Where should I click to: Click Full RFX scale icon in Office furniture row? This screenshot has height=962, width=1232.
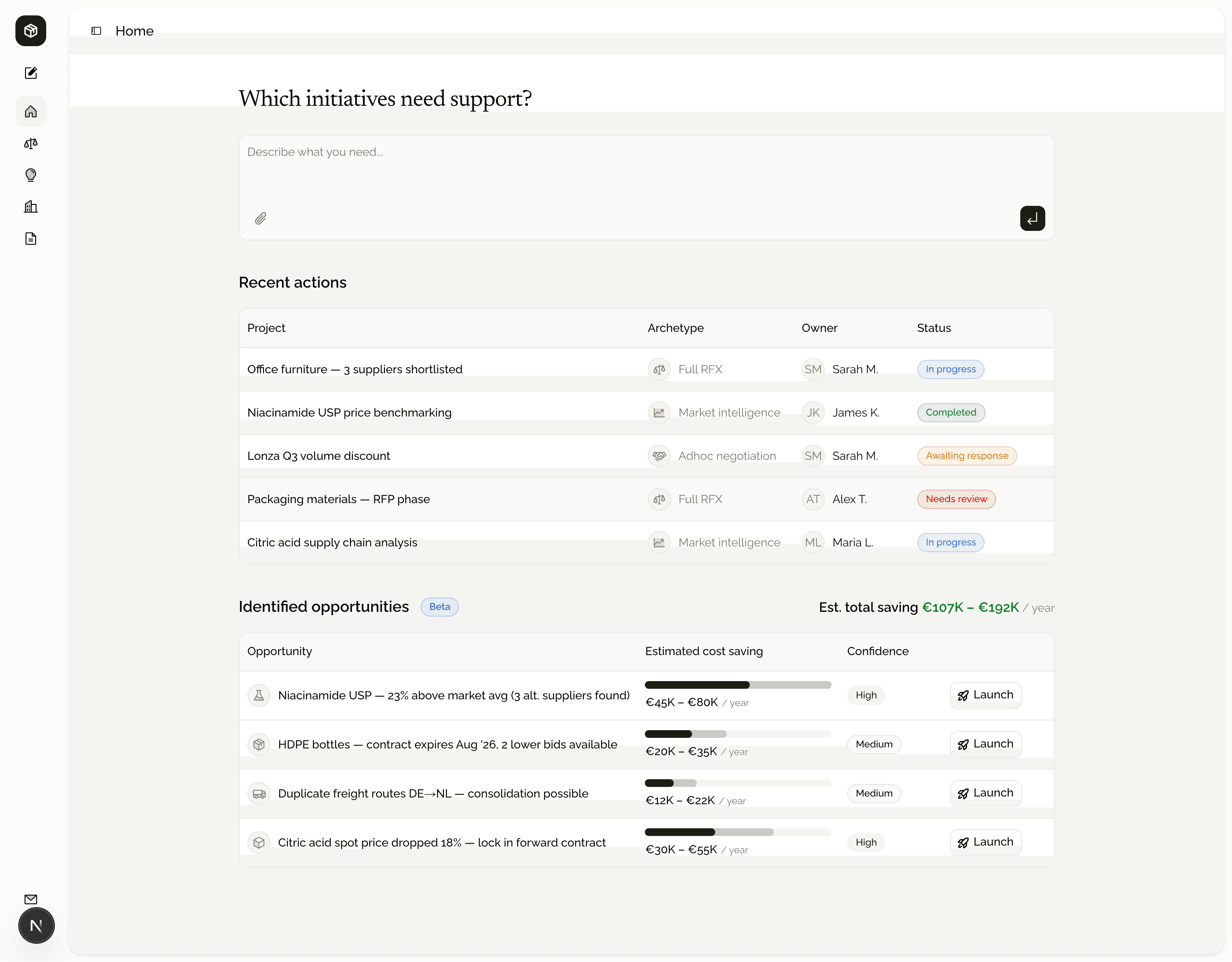pos(659,369)
